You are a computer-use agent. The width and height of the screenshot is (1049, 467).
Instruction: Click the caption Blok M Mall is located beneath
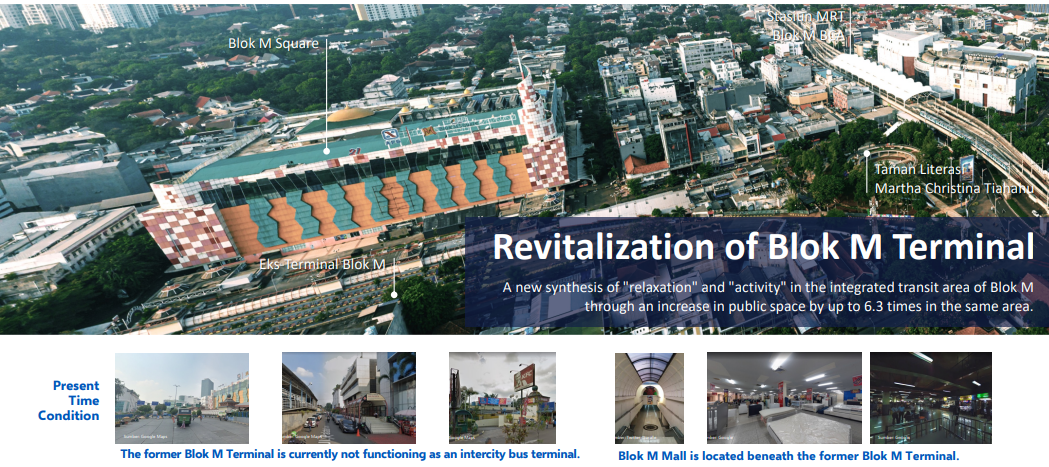point(788,455)
